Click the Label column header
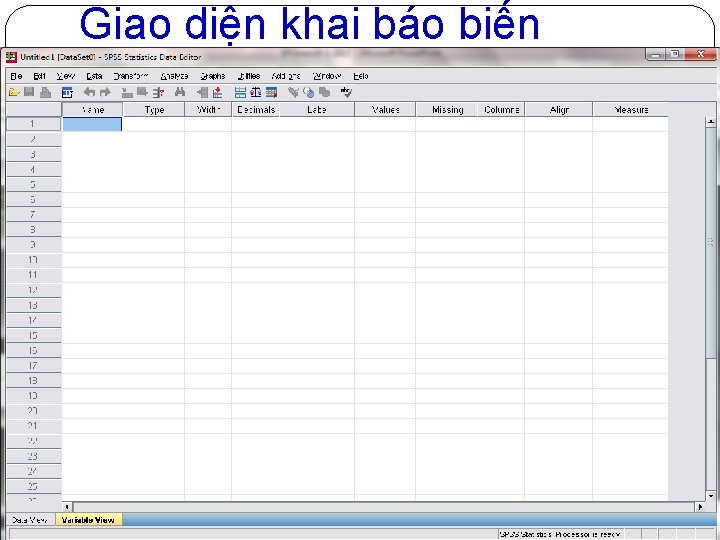 coord(317,110)
